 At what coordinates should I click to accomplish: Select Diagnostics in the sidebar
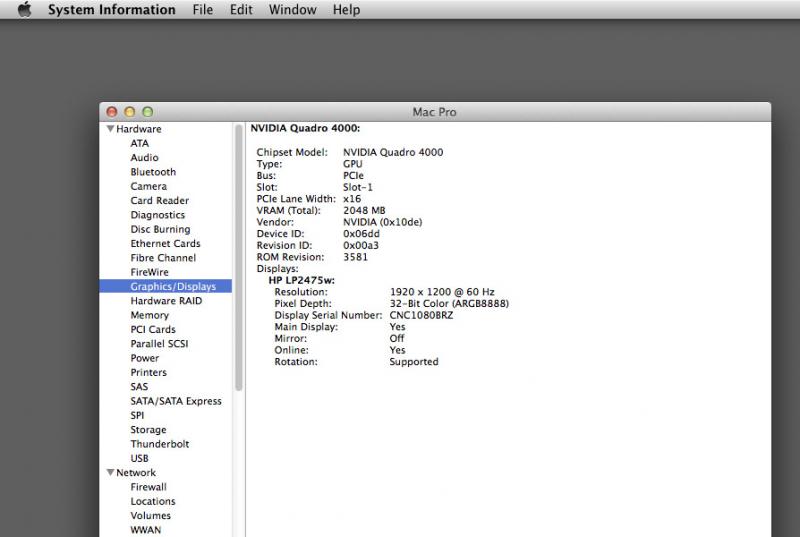[158, 215]
